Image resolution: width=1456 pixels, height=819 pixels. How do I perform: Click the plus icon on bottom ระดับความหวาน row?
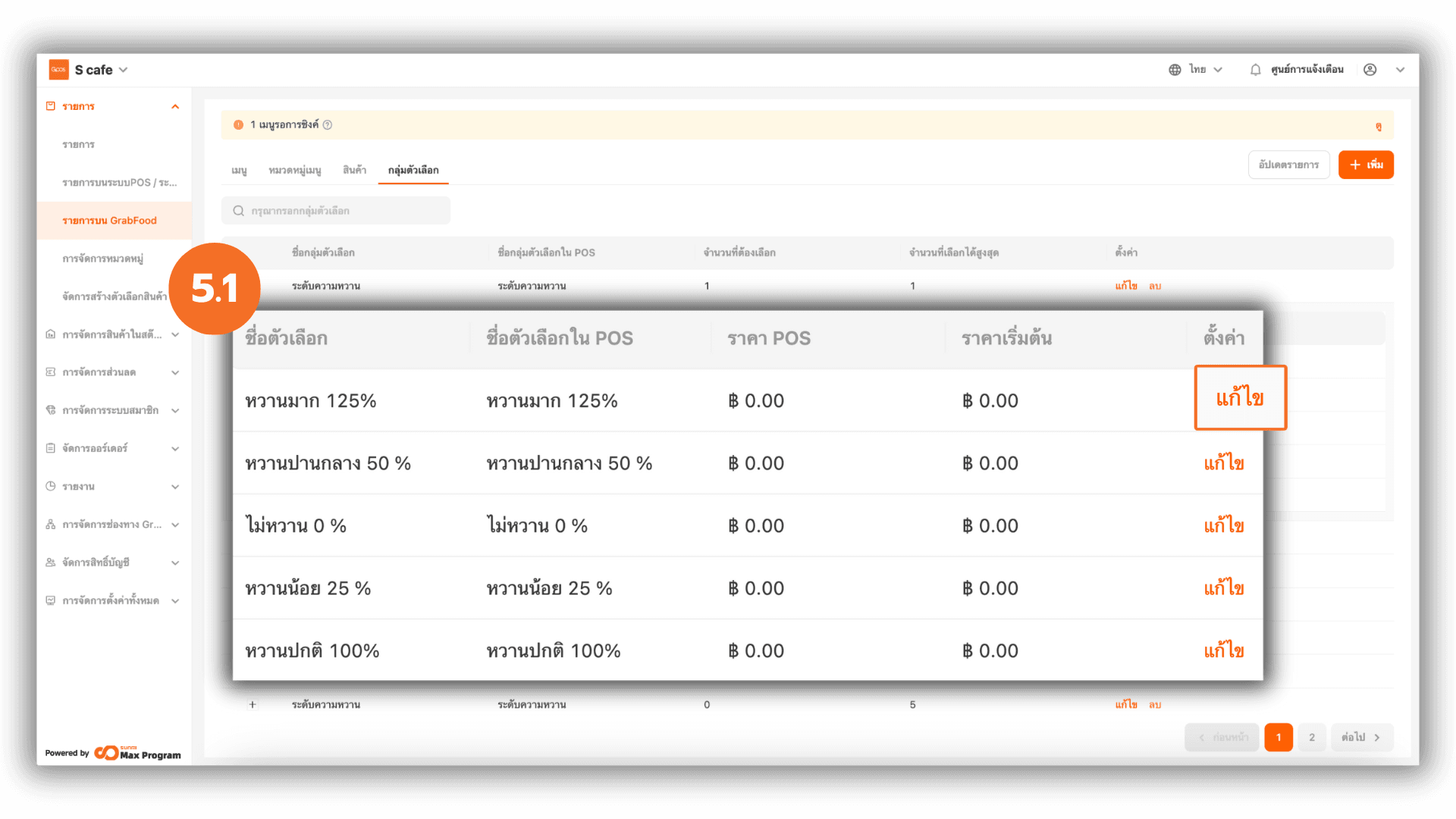[x=253, y=704]
